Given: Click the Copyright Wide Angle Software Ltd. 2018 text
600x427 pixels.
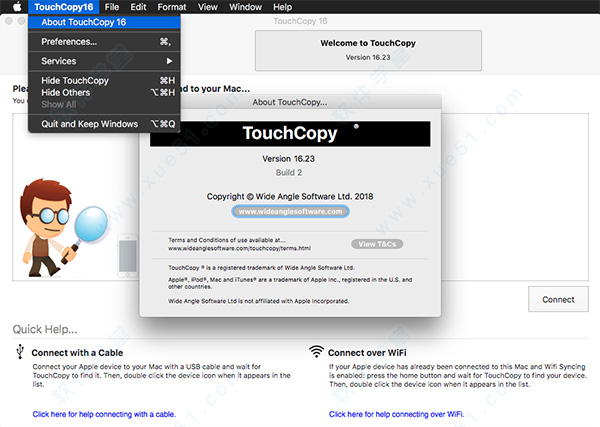Looking at the screenshot, I should coord(290,196).
